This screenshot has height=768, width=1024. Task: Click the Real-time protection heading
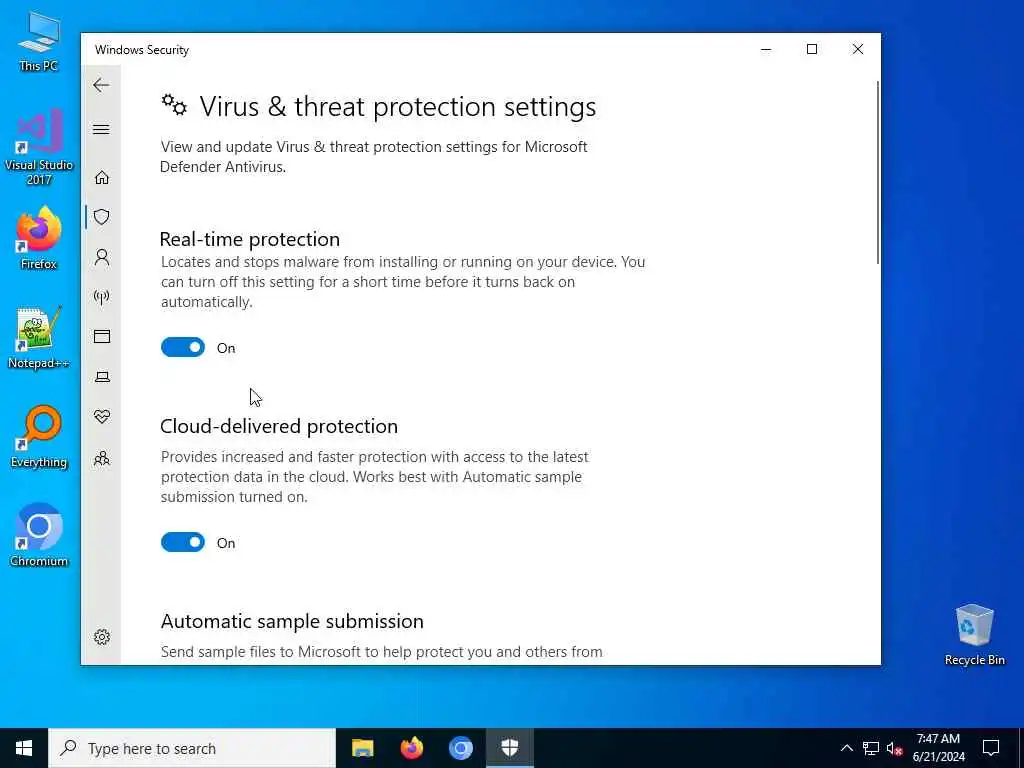click(250, 239)
